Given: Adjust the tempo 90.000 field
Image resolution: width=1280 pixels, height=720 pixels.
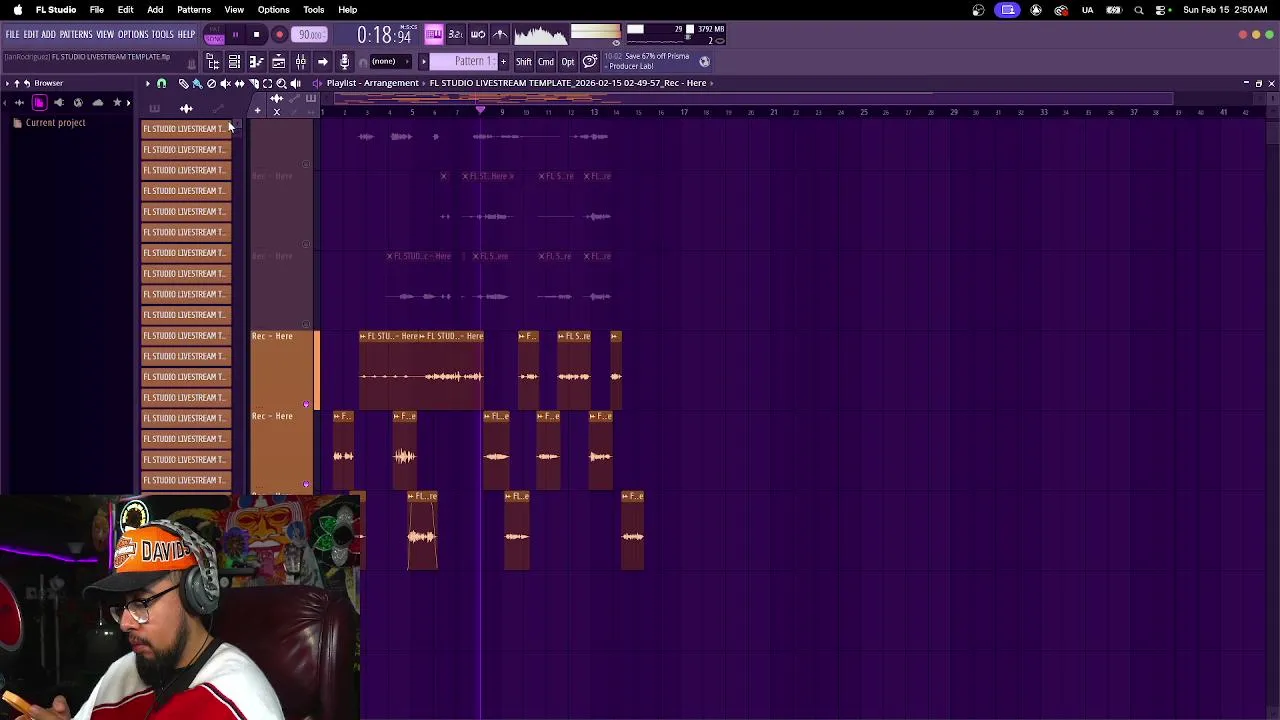Looking at the screenshot, I should tap(310, 35).
